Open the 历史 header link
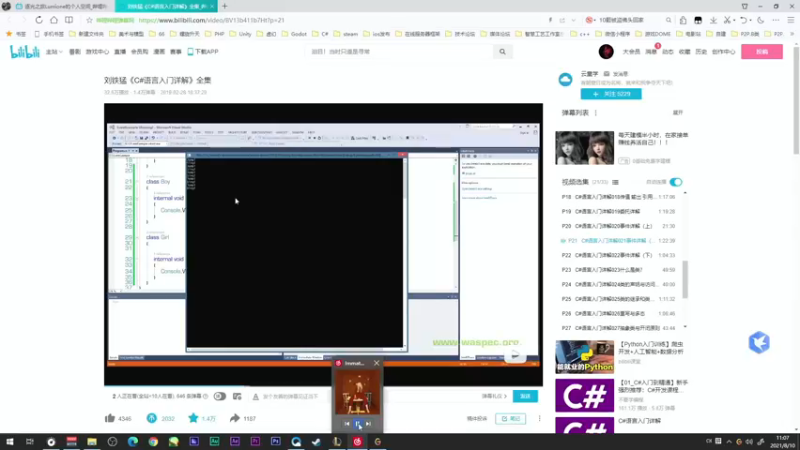 click(701, 52)
